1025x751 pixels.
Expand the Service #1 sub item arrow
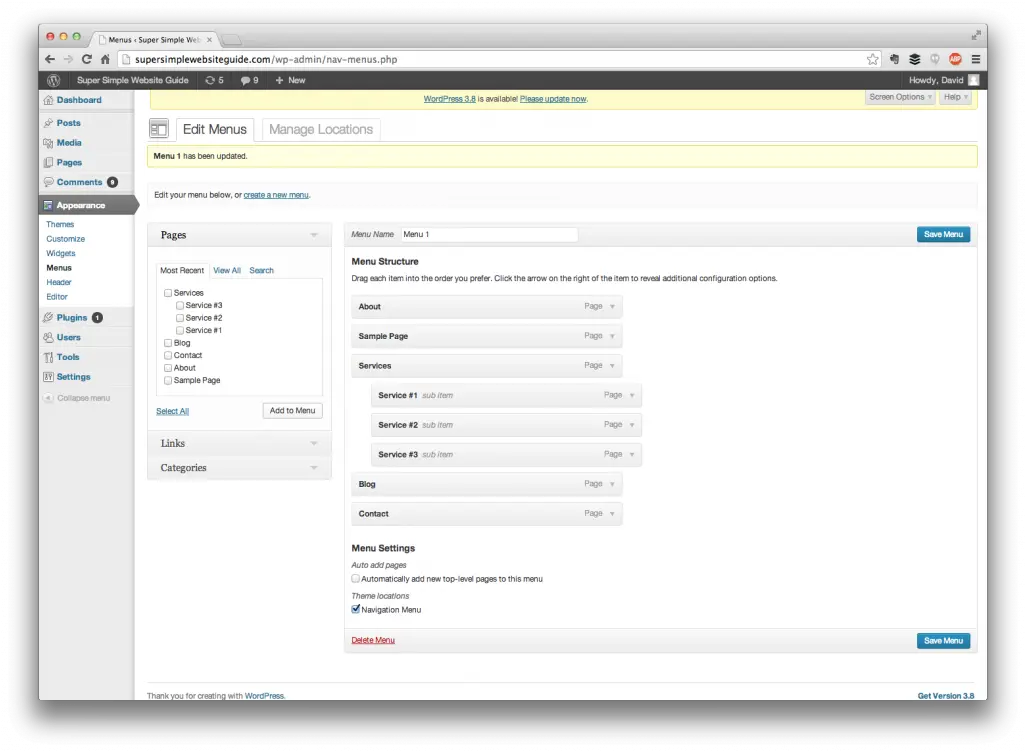[x=632, y=395]
